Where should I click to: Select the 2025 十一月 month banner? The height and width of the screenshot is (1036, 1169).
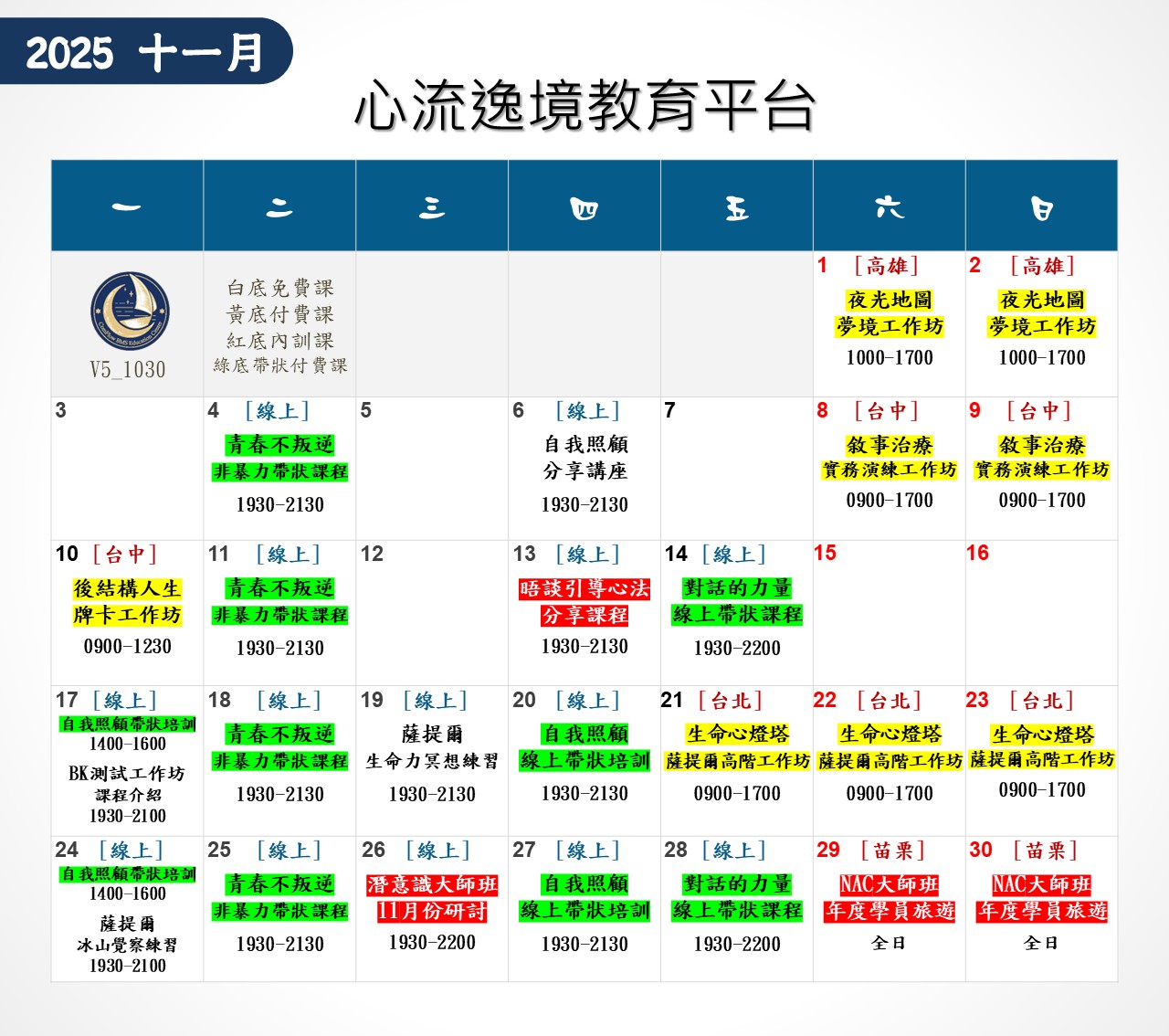click(144, 52)
